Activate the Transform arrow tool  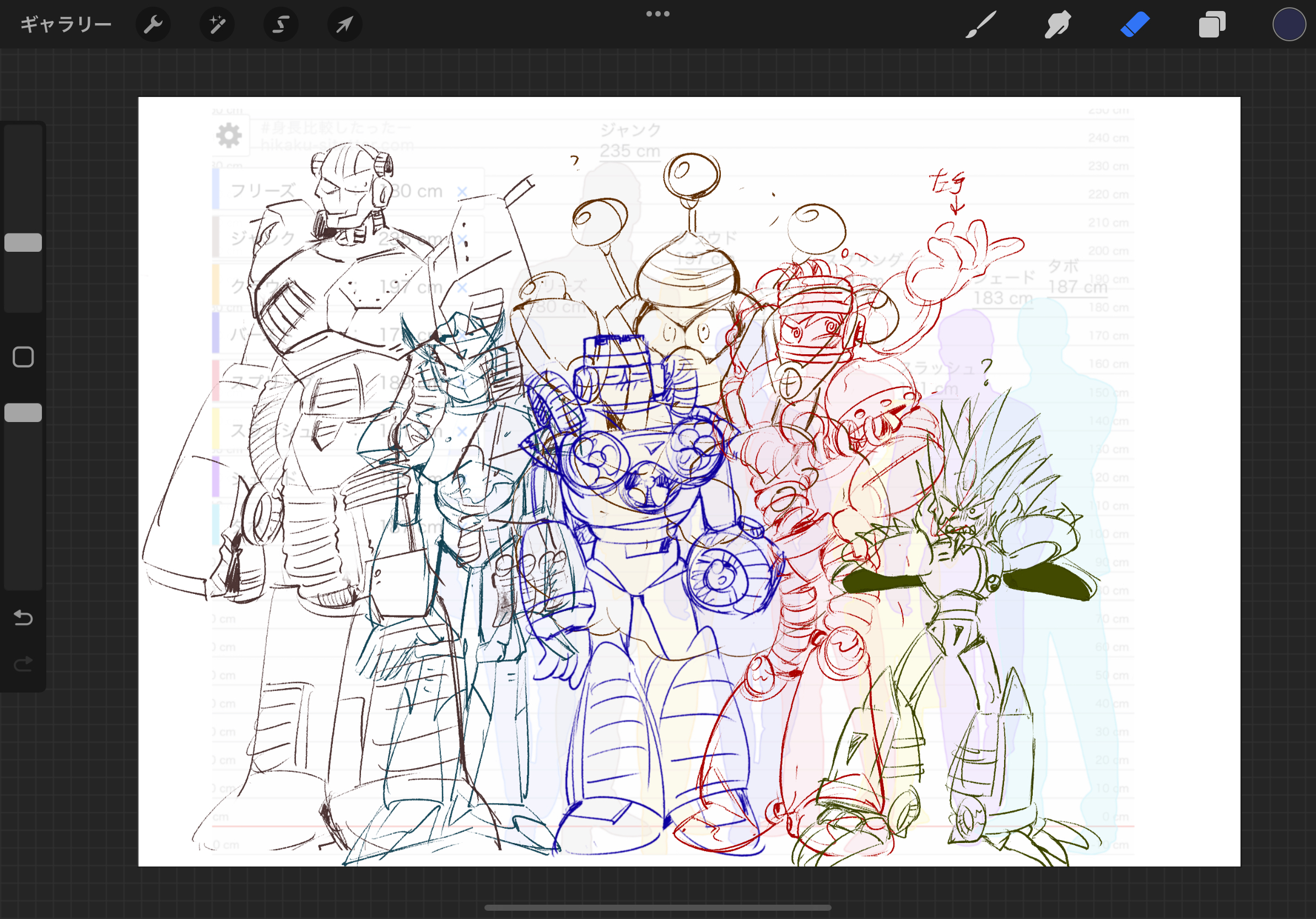click(x=344, y=25)
